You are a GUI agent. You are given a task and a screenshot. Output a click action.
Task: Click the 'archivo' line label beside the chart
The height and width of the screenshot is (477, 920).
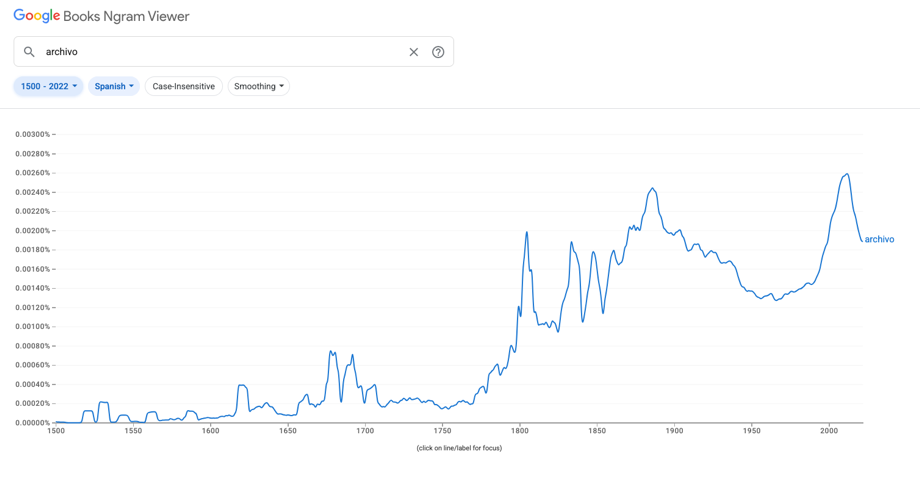pos(879,240)
